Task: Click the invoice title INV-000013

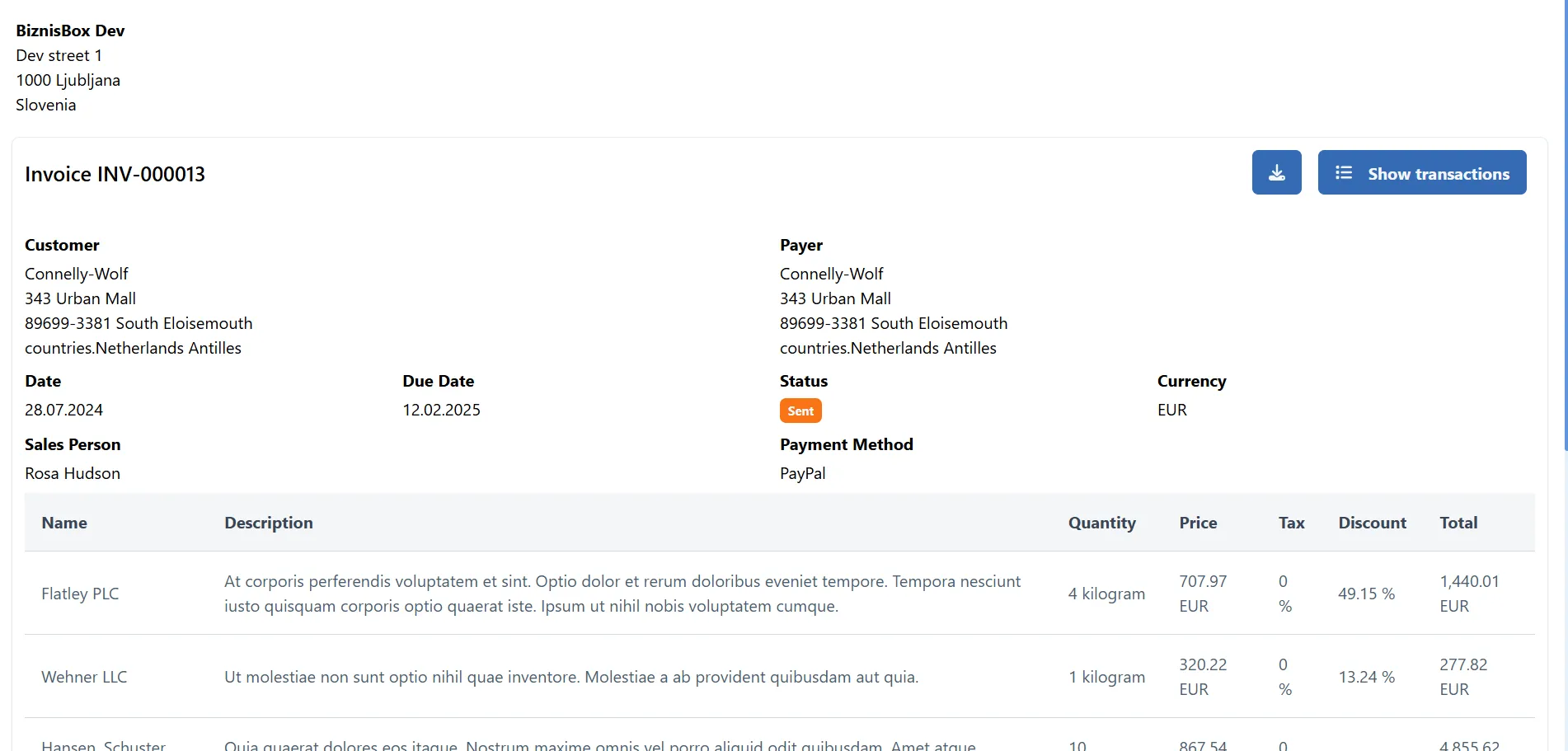Action: [x=115, y=174]
